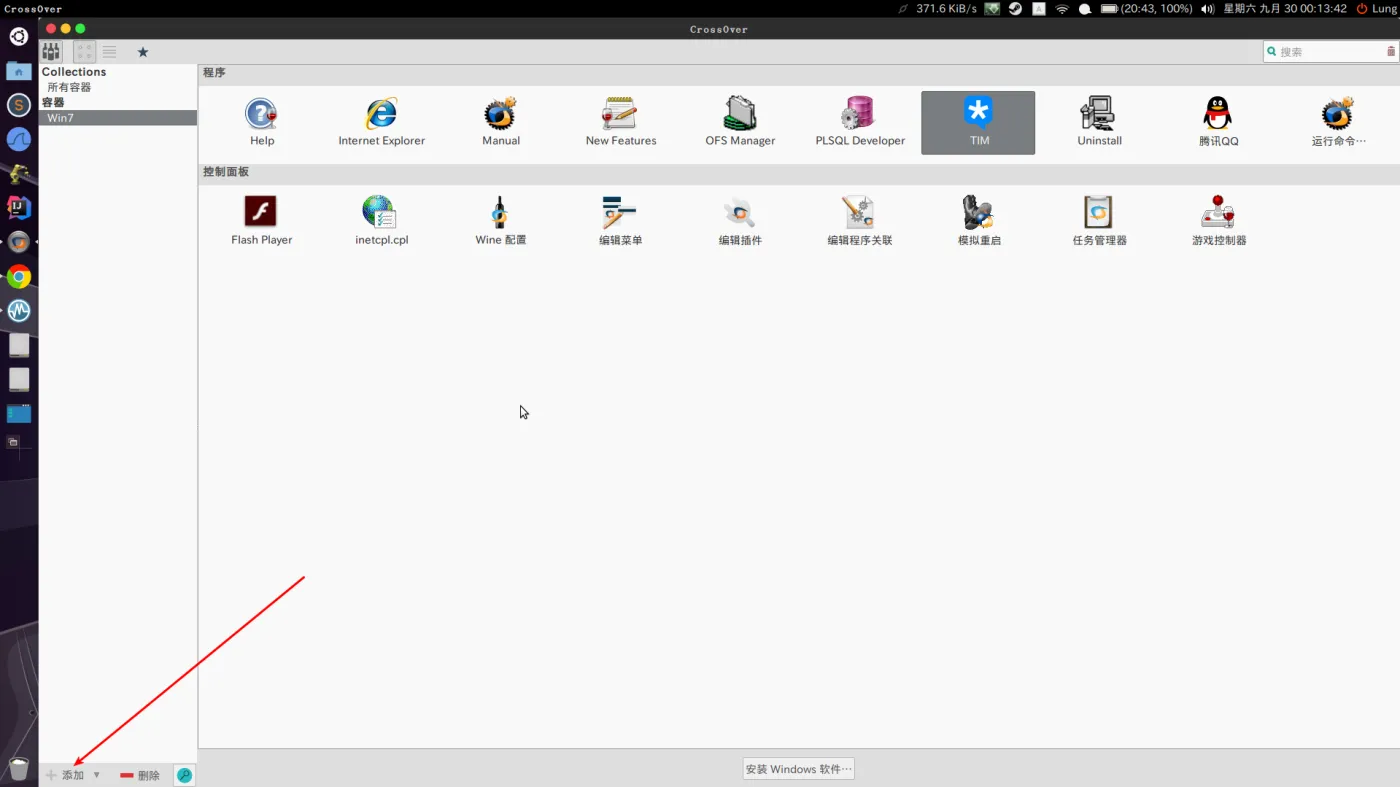This screenshot has width=1400, height=787.
Task: Open the Manual icon
Action: point(500,122)
